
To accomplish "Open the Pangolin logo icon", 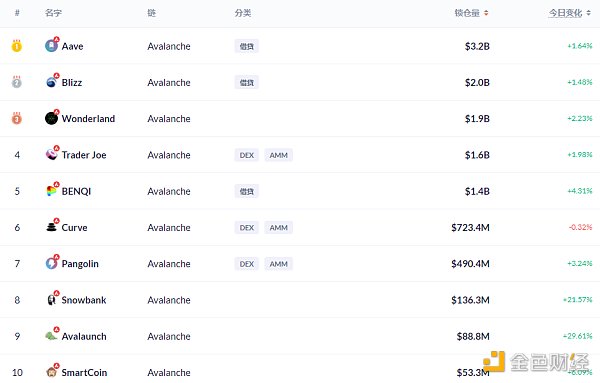I will (51, 263).
